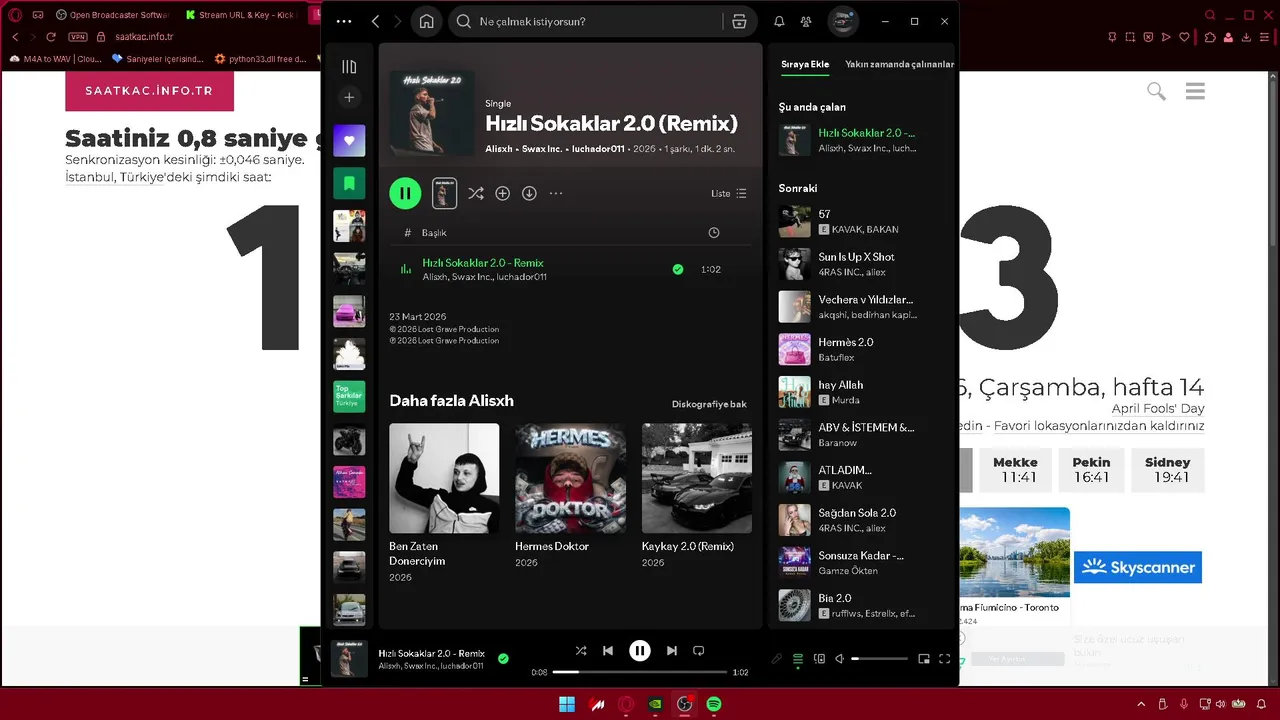Go back in Spotify navigation
This screenshot has width=1280, height=720.
(375, 21)
